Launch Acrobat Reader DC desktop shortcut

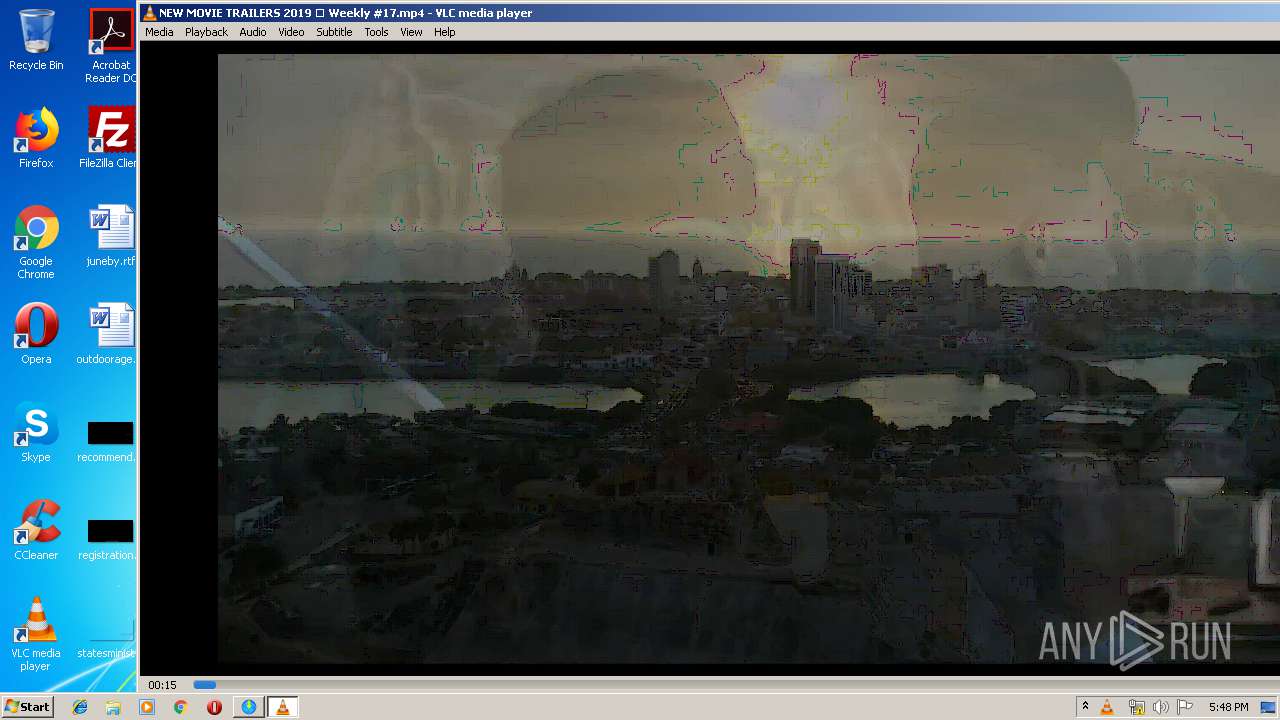coord(111,46)
